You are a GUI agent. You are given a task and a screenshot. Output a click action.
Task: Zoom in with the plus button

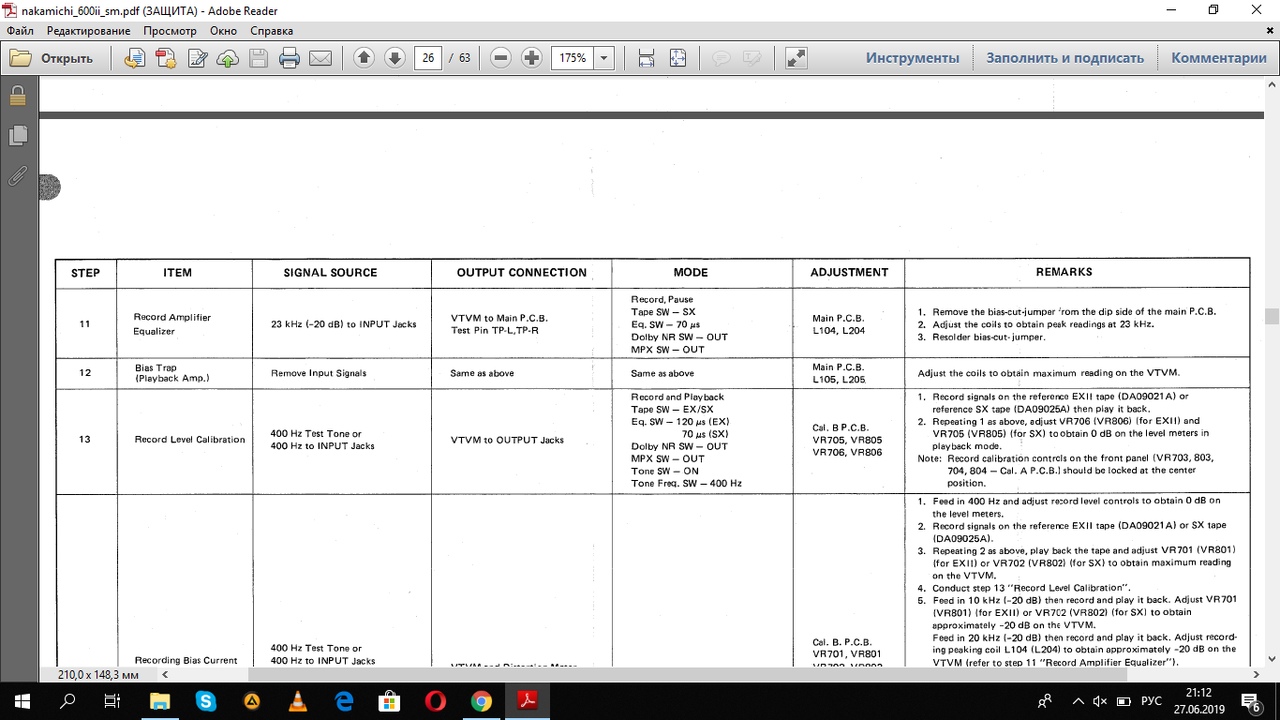pyautogui.click(x=532, y=58)
